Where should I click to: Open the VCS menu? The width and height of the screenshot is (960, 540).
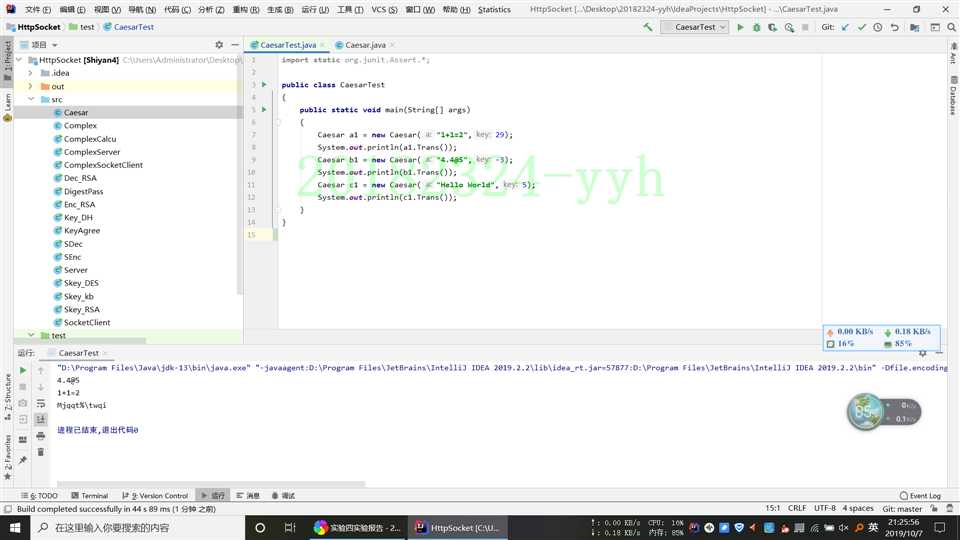click(x=384, y=10)
